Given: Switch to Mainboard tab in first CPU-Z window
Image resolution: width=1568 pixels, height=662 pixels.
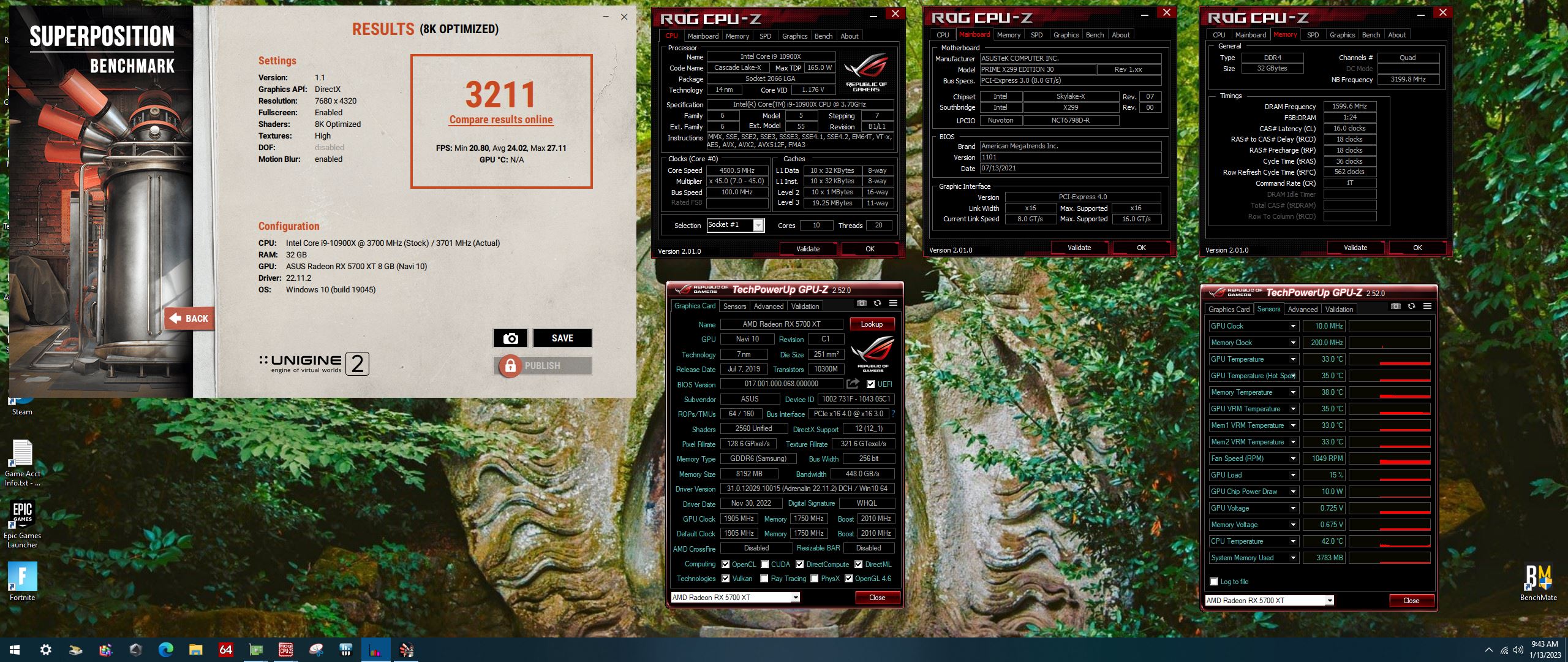Looking at the screenshot, I should point(703,36).
